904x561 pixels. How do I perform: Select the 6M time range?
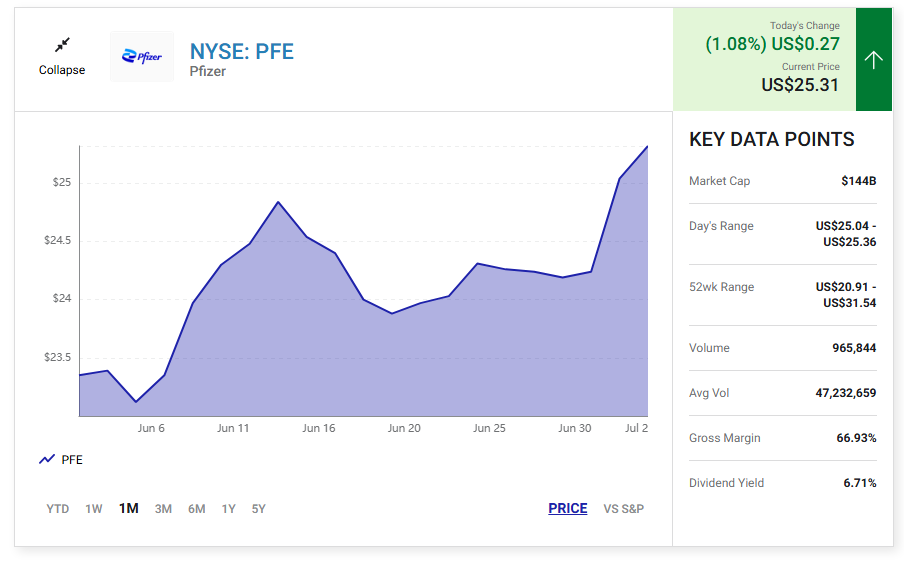(197, 509)
